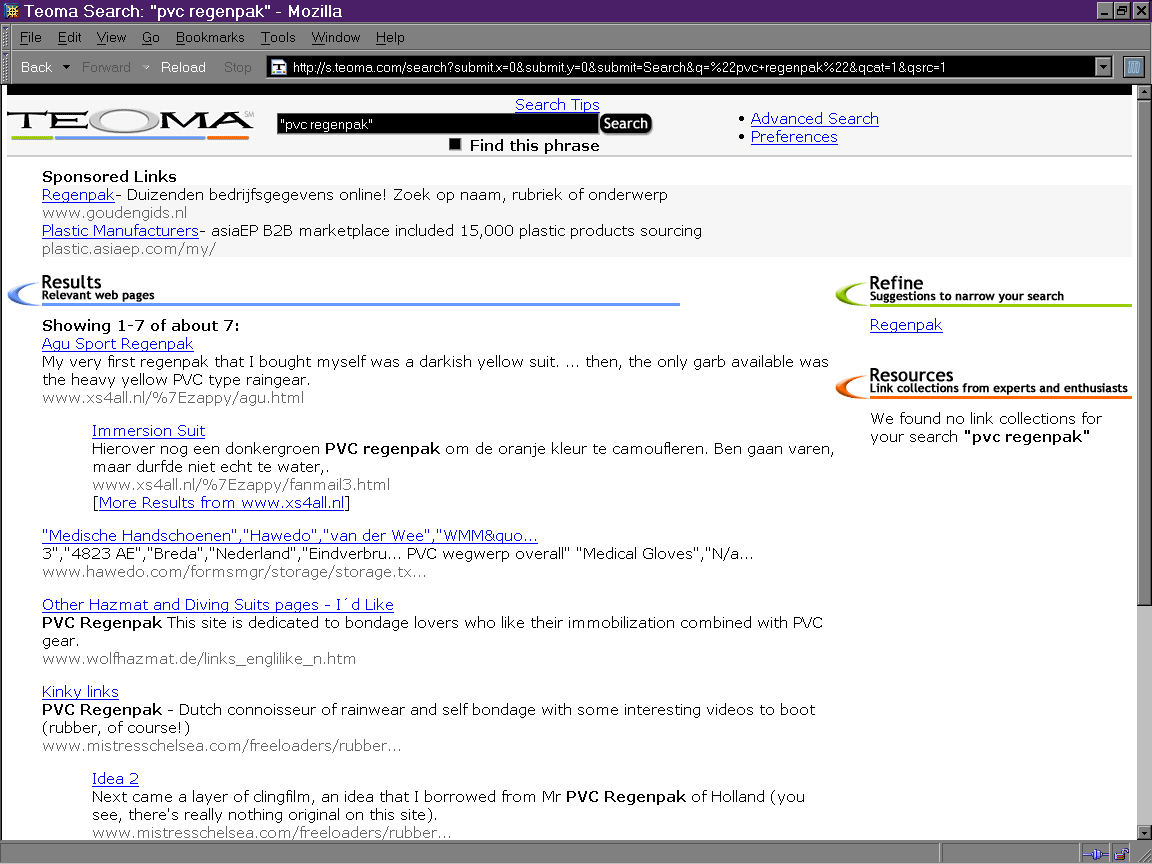Click the Plastic Manufacturers sponsored link
Image resolution: width=1152 pixels, height=864 pixels.
[120, 231]
